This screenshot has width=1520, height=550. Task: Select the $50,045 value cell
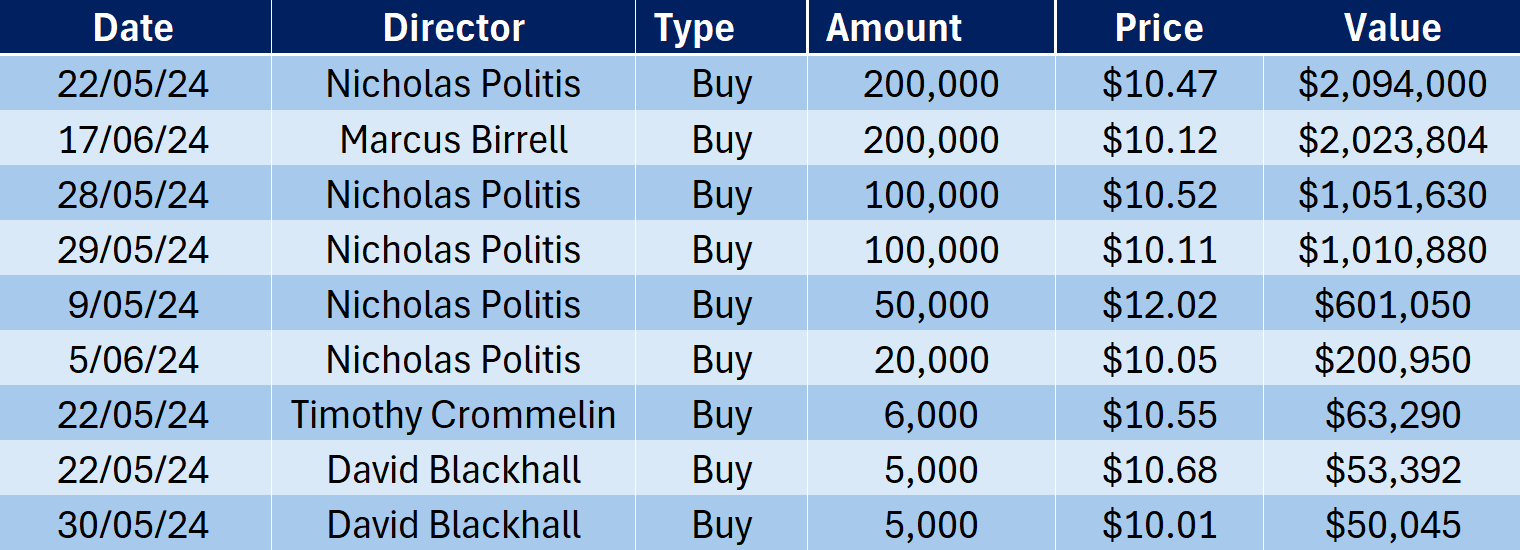click(x=1392, y=525)
